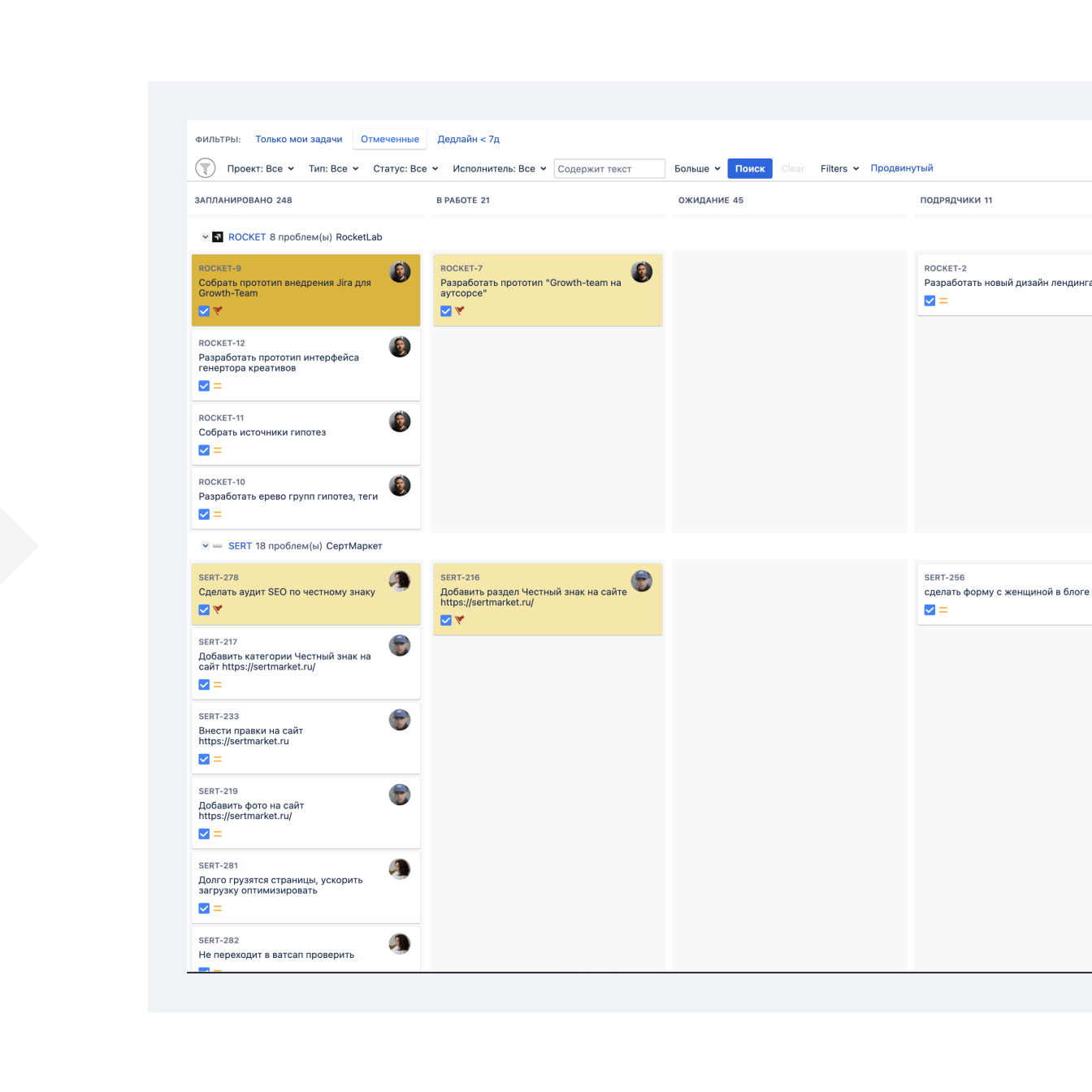Click high priority icon on ROCKET-9
The width and height of the screenshot is (1092, 1092).
pyautogui.click(x=218, y=311)
